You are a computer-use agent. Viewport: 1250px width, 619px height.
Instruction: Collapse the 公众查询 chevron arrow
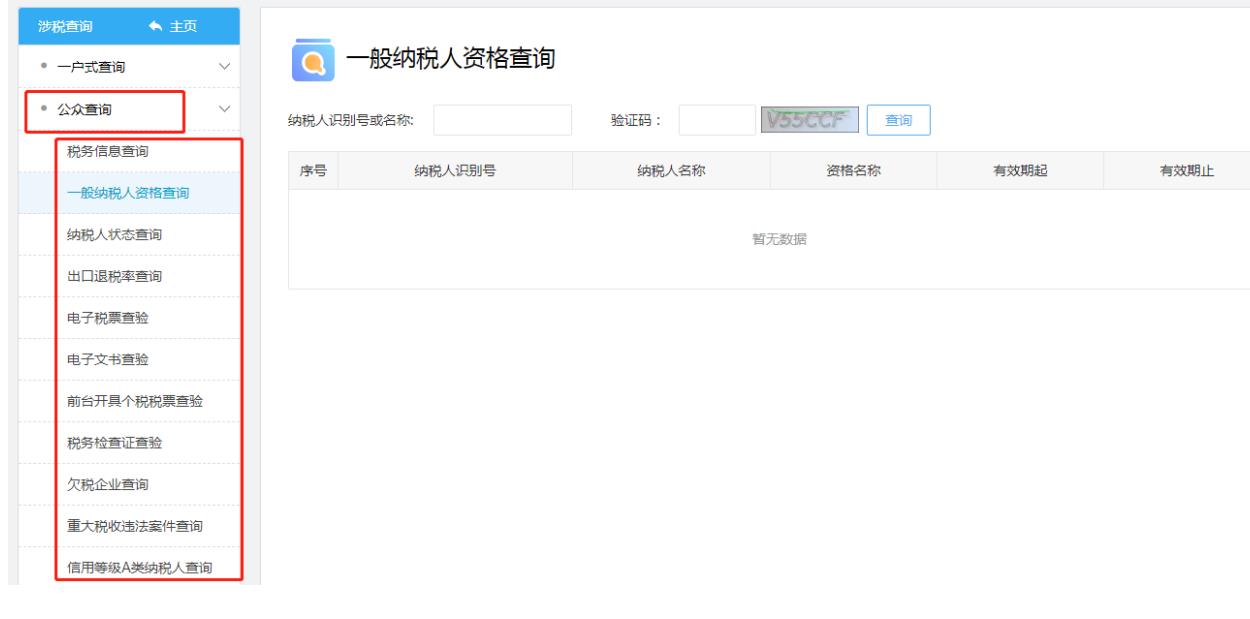(223, 108)
